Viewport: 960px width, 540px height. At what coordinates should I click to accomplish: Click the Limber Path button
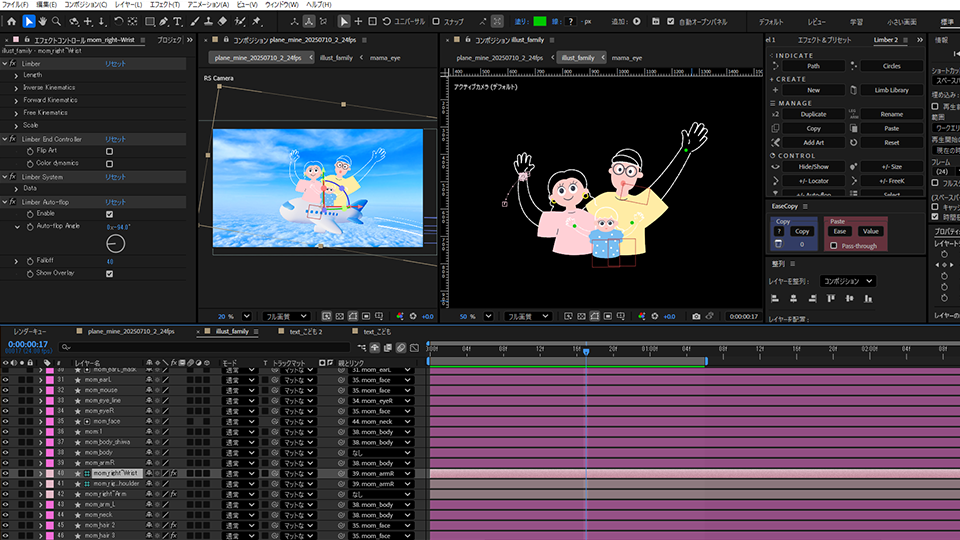813,66
